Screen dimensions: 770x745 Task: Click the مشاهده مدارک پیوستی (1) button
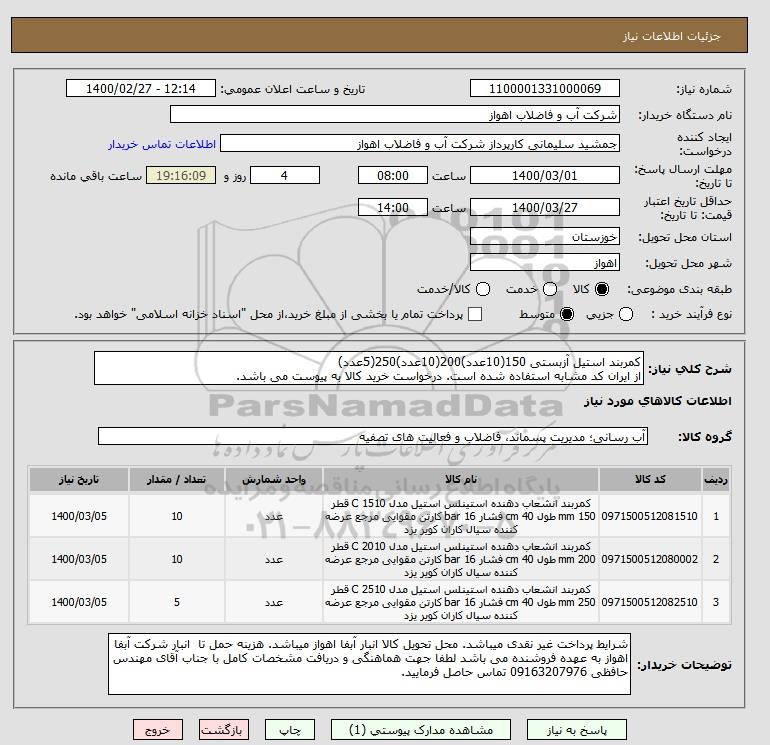tap(421, 730)
